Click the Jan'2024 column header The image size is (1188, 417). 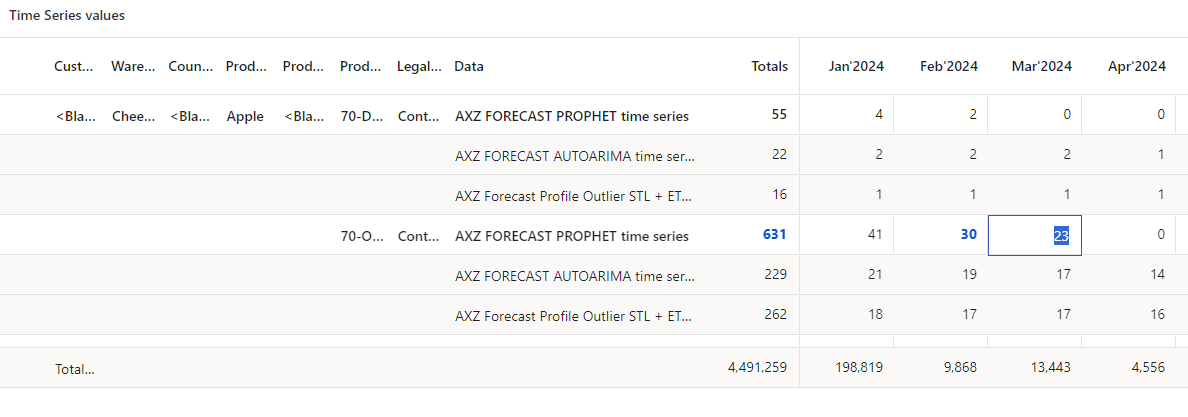[x=856, y=66]
